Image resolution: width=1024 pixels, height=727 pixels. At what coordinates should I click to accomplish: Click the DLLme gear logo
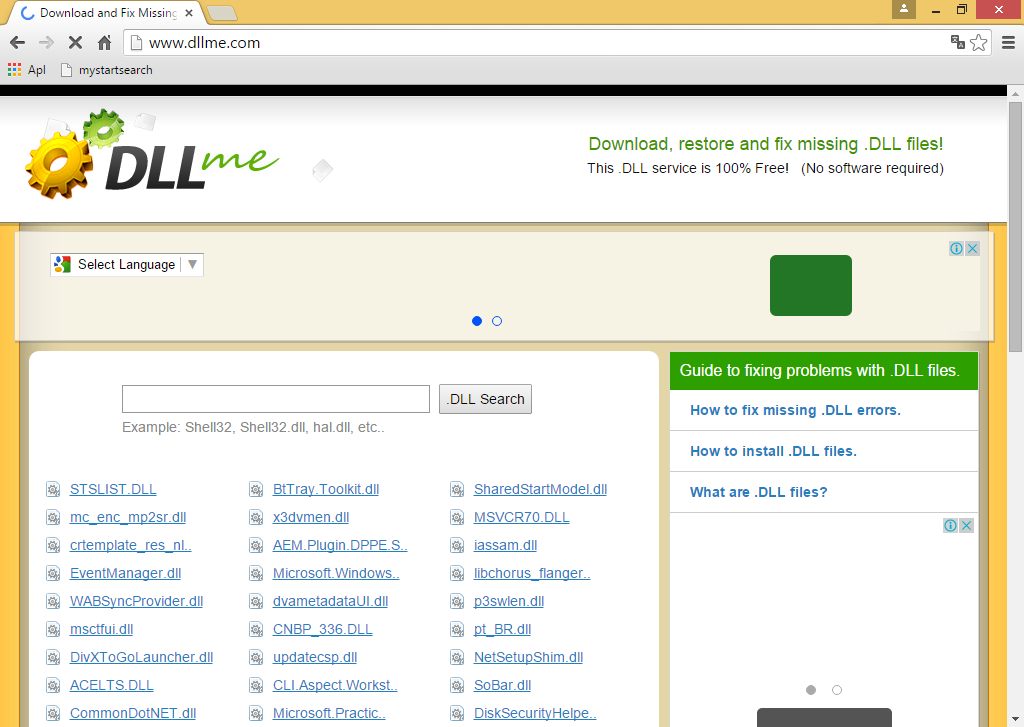click(153, 155)
